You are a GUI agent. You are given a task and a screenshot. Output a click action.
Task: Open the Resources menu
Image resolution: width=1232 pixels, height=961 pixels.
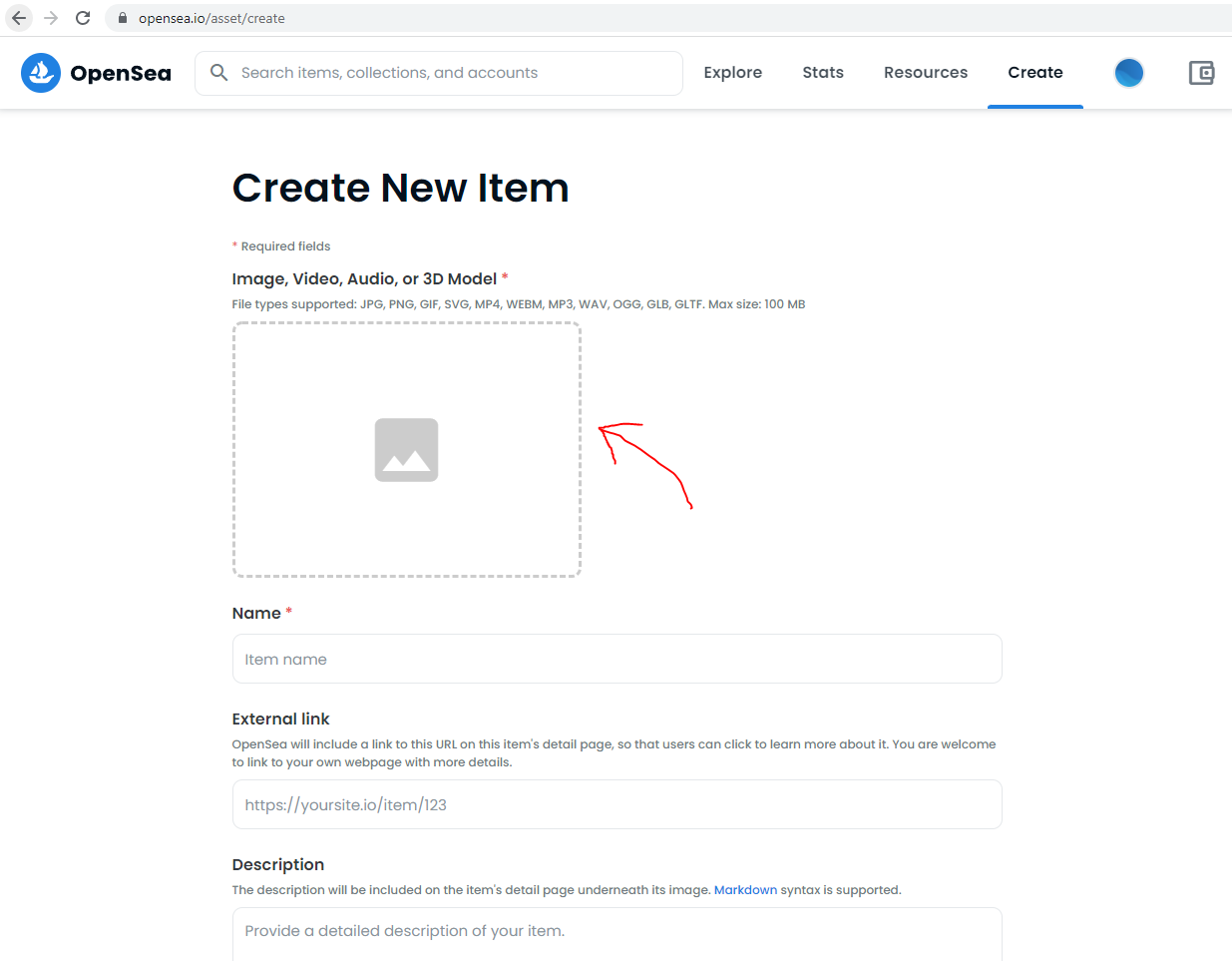pos(926,73)
